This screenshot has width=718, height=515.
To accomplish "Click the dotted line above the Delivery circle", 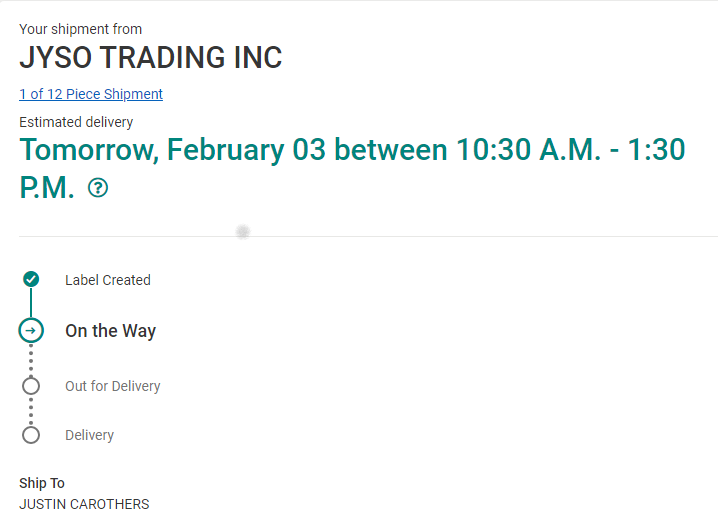I will (31, 411).
